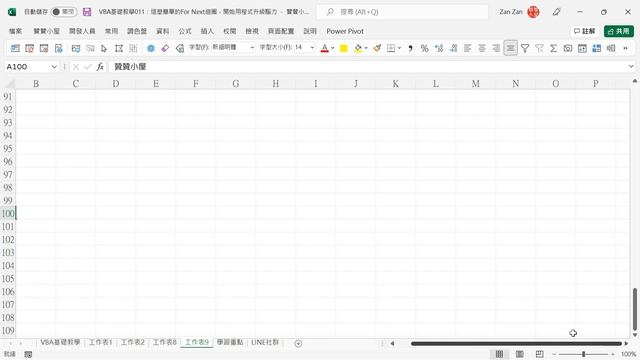Click the formula bar input
The image size is (640, 360).
click(x=367, y=67)
